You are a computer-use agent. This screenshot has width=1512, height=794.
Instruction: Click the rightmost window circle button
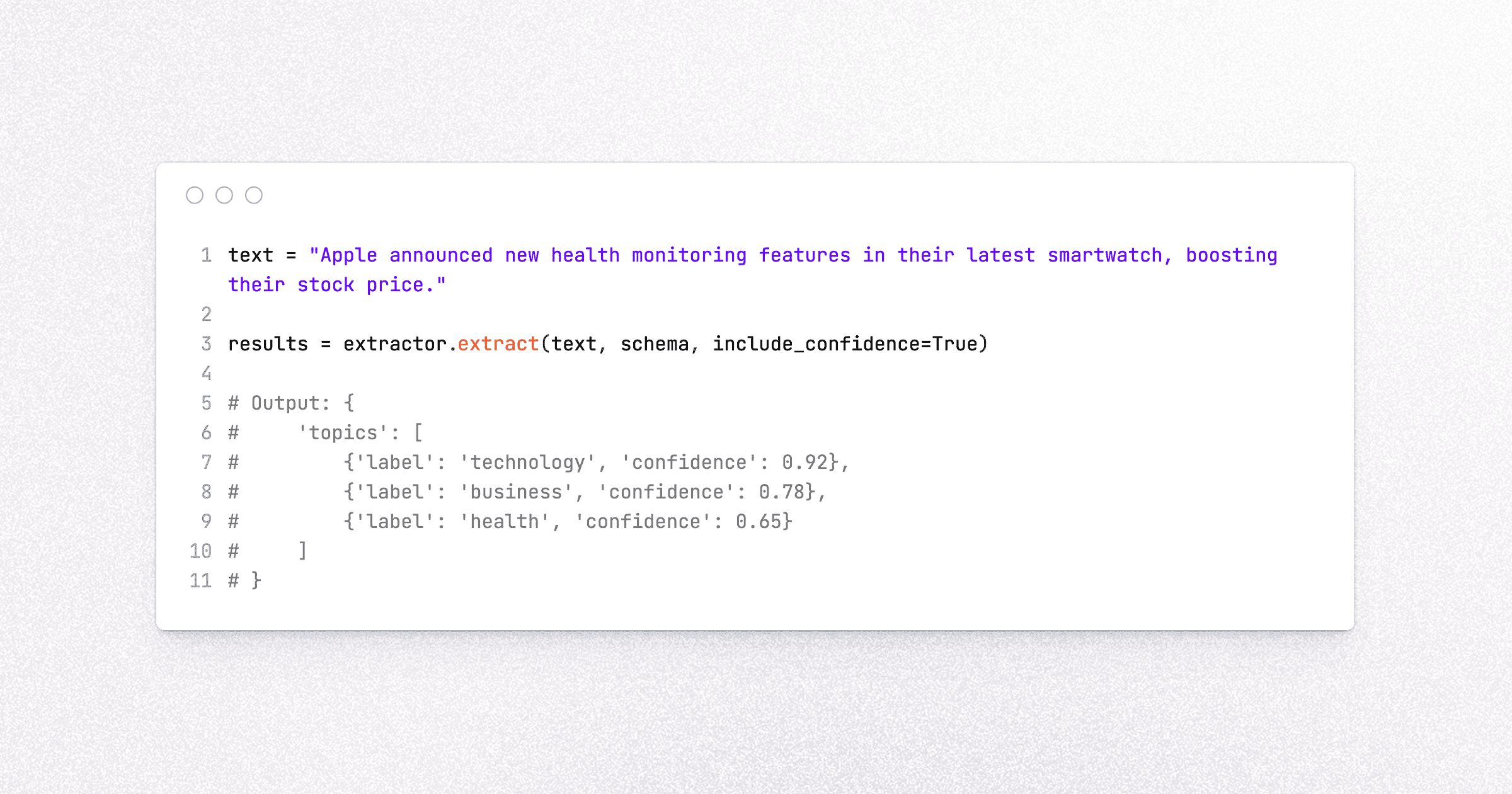point(254,195)
